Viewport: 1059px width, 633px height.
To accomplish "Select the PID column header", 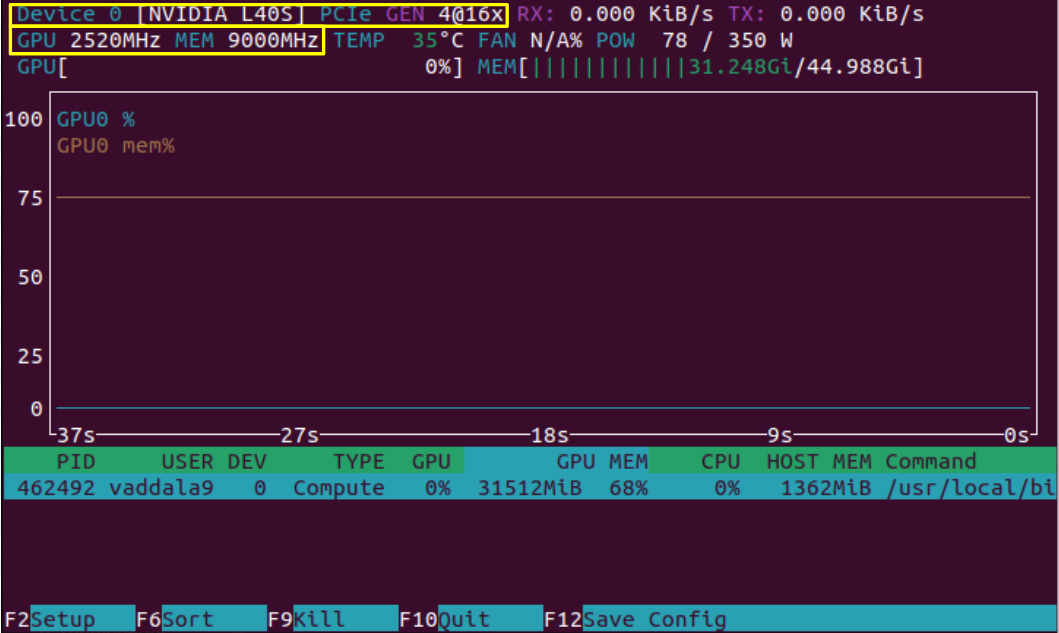I will 75,461.
